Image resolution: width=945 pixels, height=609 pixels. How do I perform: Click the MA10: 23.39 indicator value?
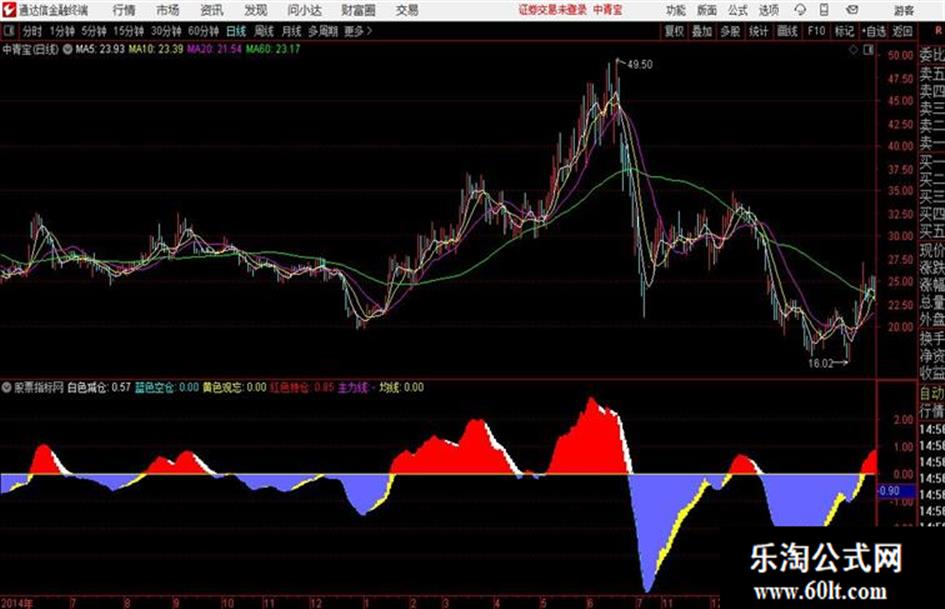155,49
